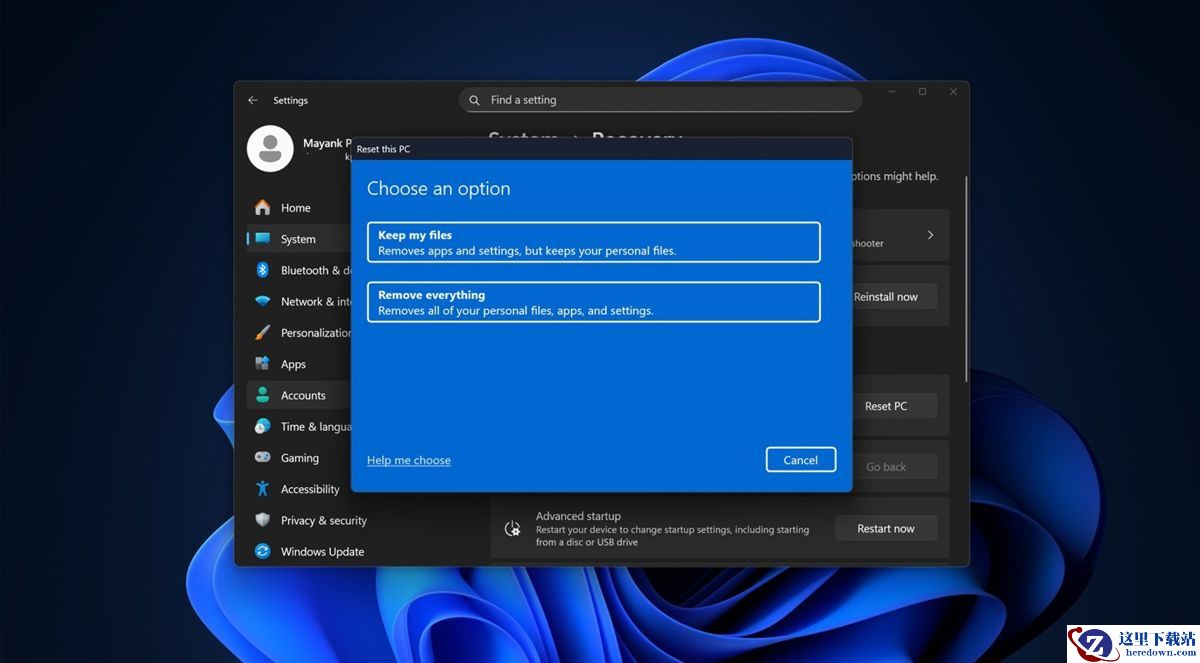This screenshot has width=1200, height=663.
Task: Click the Choose an option heading
Action: [438, 188]
